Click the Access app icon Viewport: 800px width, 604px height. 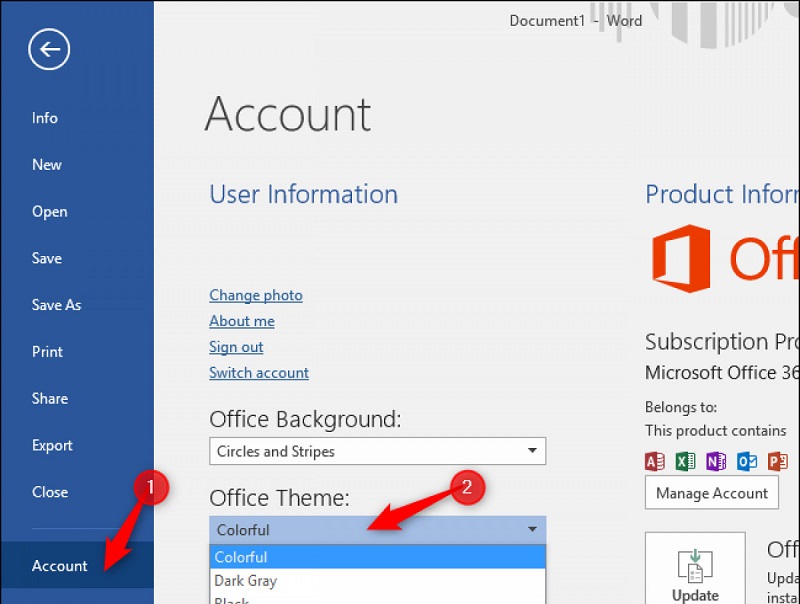pos(655,461)
